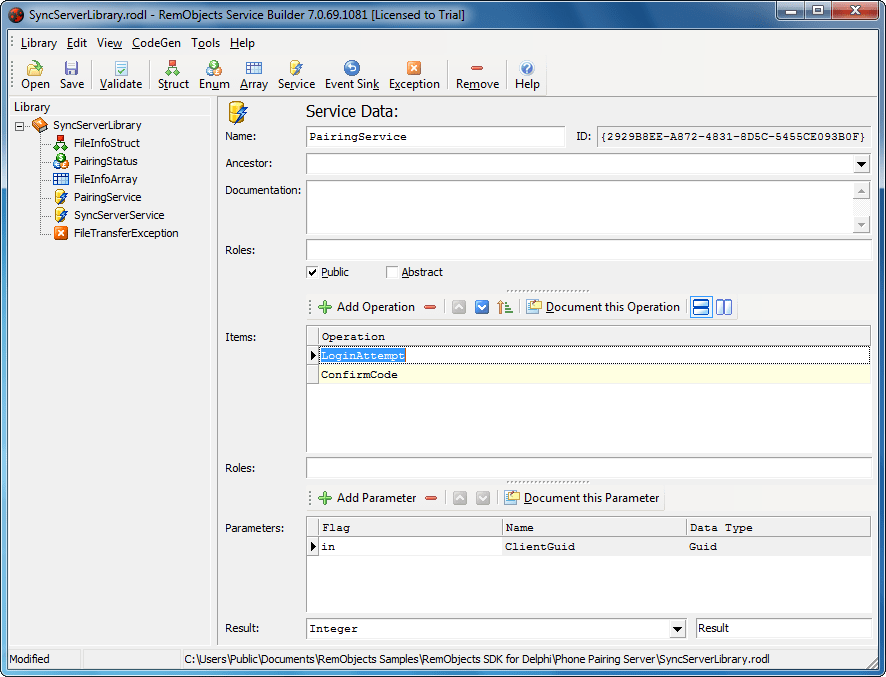Click the Guid data type cell

[779, 546]
